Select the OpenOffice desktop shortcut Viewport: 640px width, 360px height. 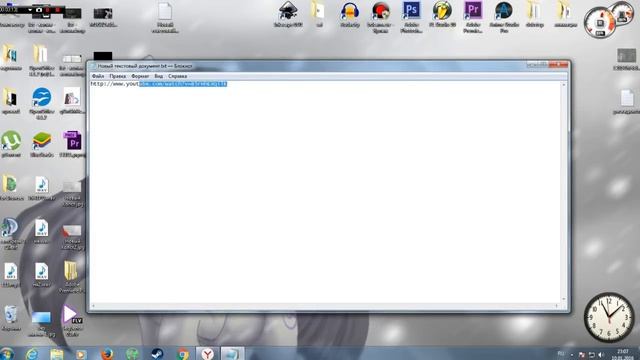pyautogui.click(x=42, y=103)
